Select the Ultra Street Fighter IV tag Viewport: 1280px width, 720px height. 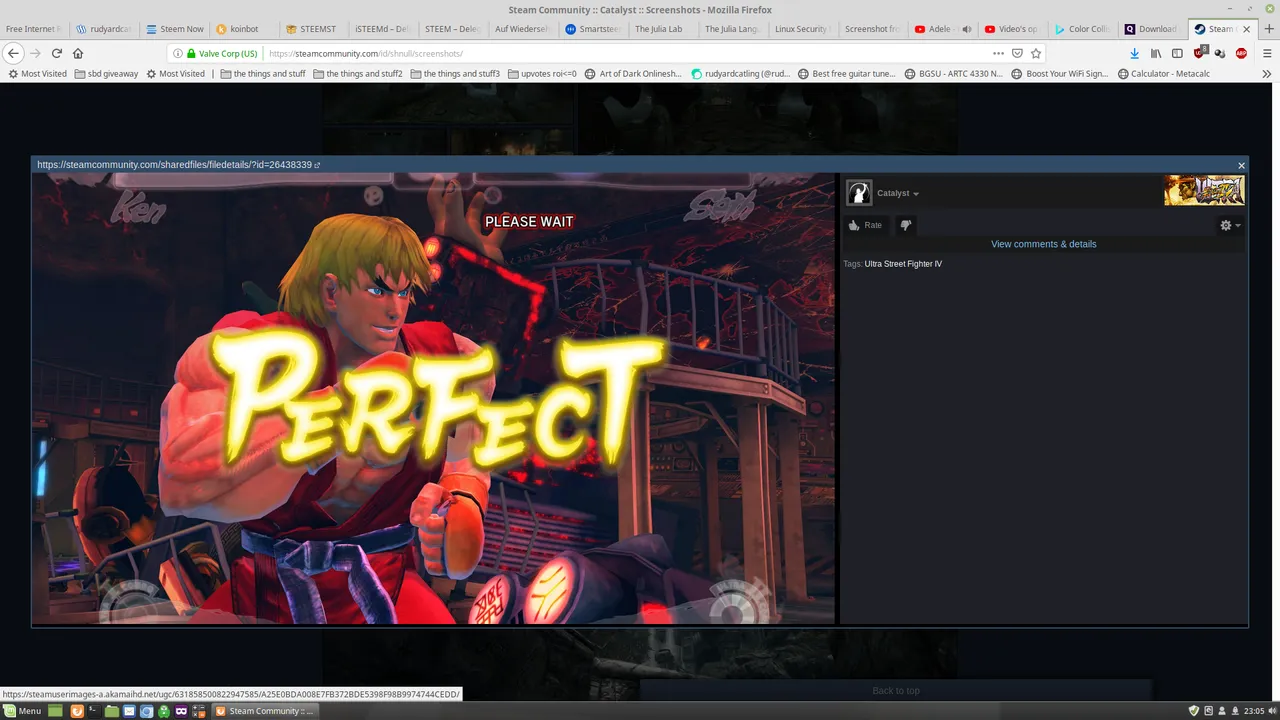click(x=903, y=264)
